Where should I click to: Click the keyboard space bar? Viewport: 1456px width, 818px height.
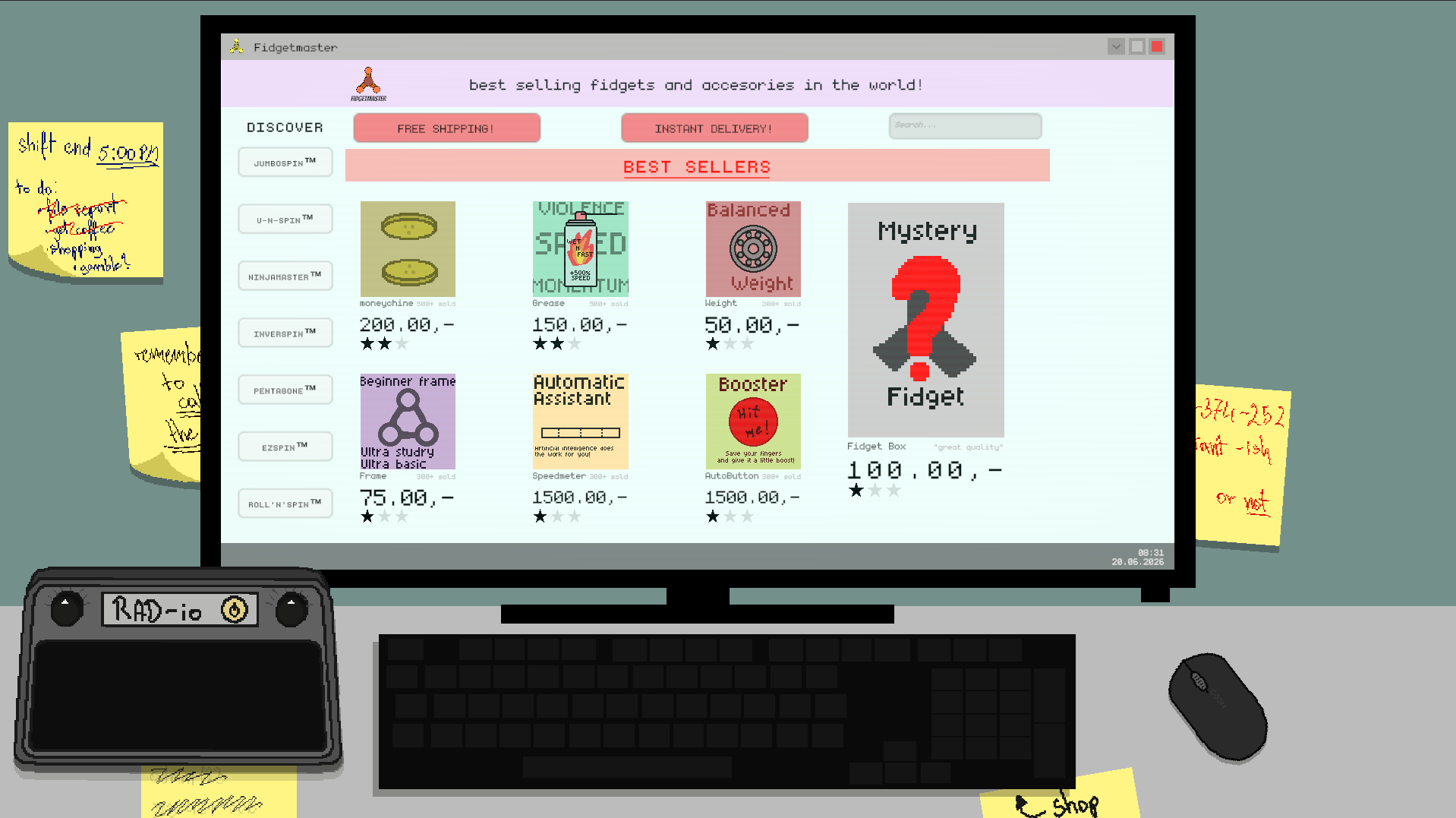pos(627,767)
